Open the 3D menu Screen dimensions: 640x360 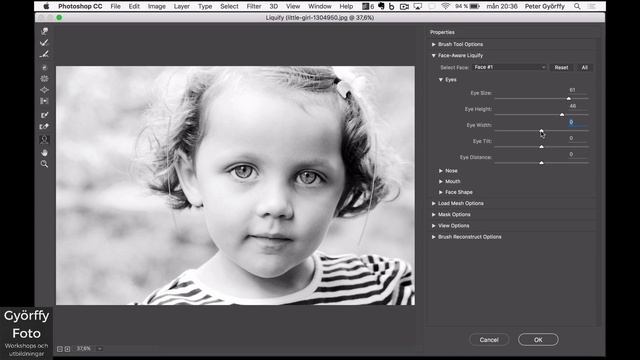pos(273,6)
